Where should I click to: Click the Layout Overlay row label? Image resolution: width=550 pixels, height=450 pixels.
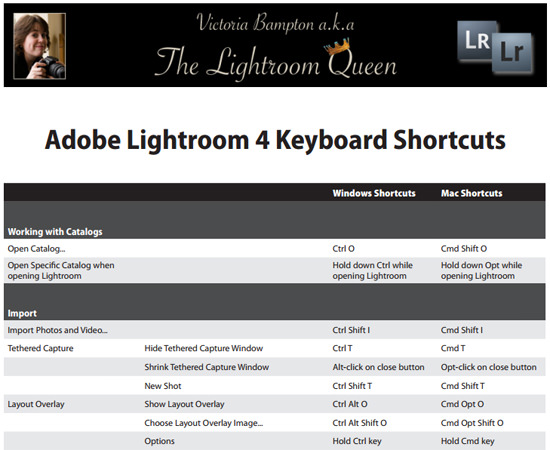[36, 404]
